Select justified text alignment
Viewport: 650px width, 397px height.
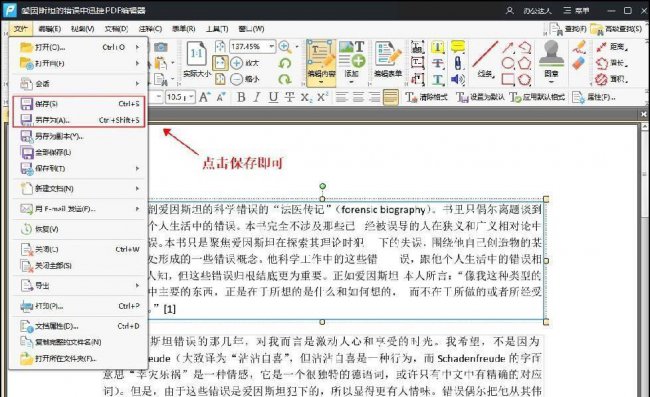coord(391,97)
